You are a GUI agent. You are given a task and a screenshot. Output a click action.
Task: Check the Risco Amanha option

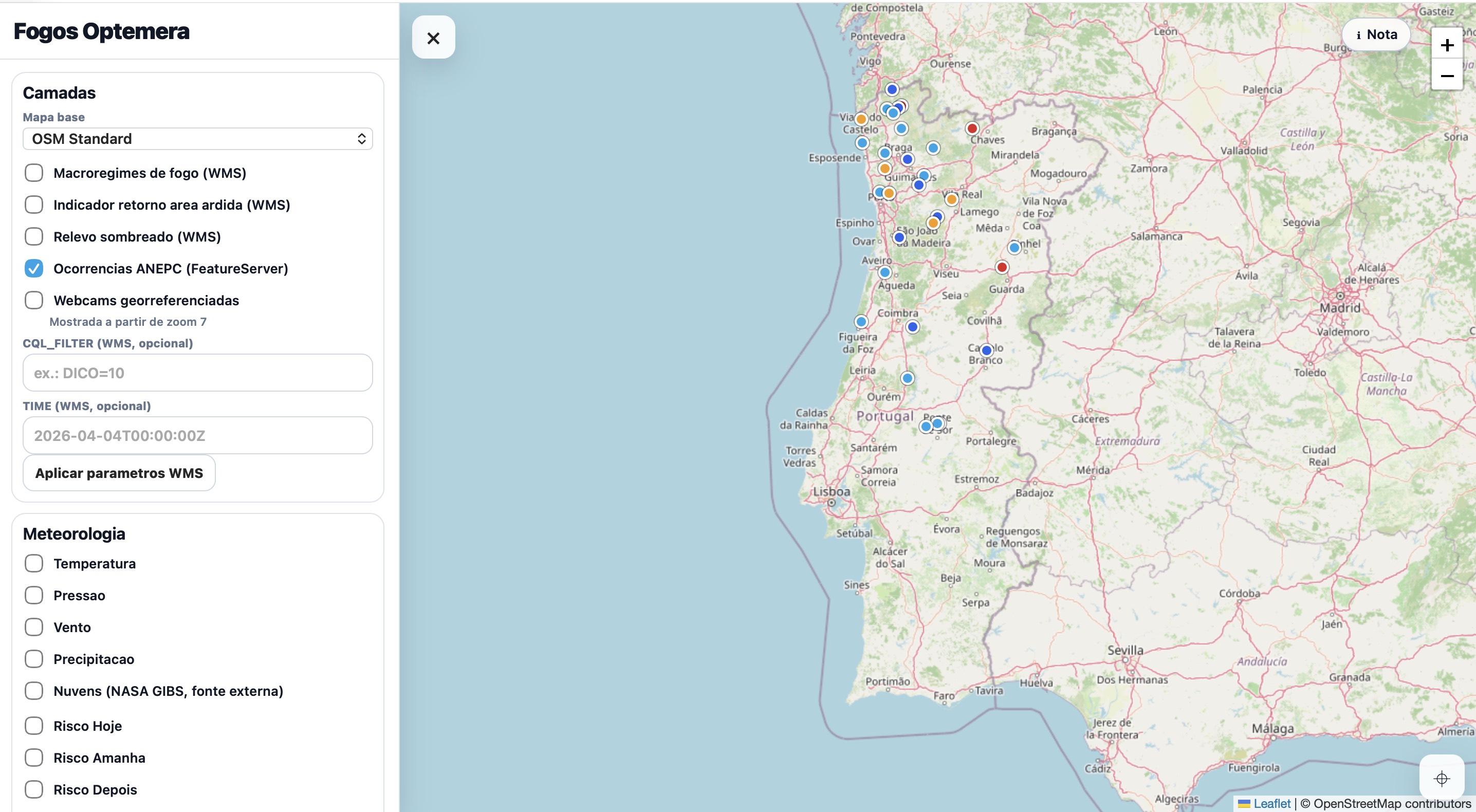click(34, 758)
